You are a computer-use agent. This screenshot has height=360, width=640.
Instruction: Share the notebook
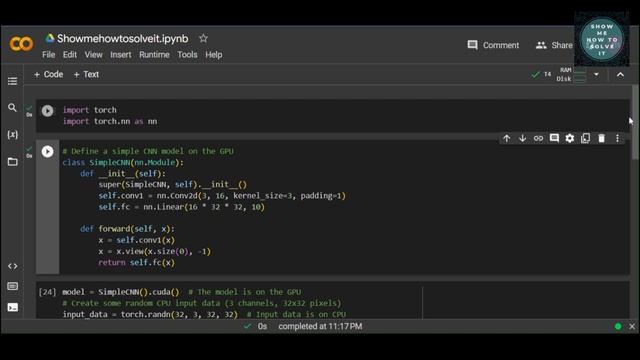click(x=554, y=45)
